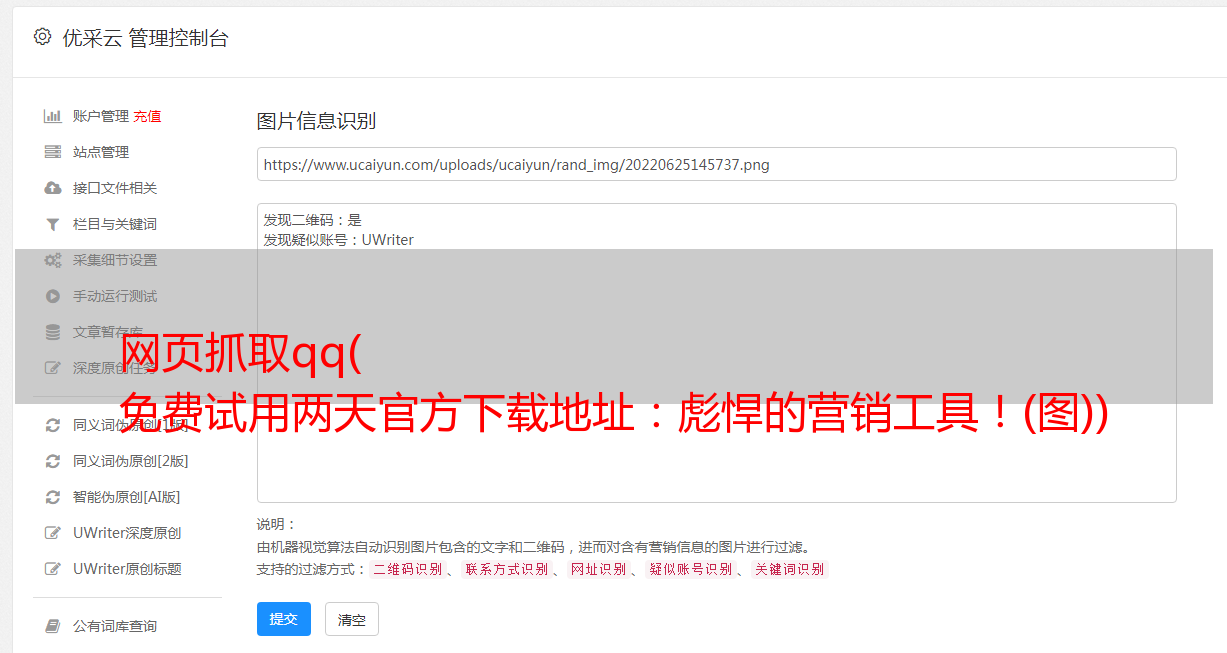This screenshot has width=1227, height=653.
Task: Click the bar chart icon for 账户管理
Action: tap(53, 116)
